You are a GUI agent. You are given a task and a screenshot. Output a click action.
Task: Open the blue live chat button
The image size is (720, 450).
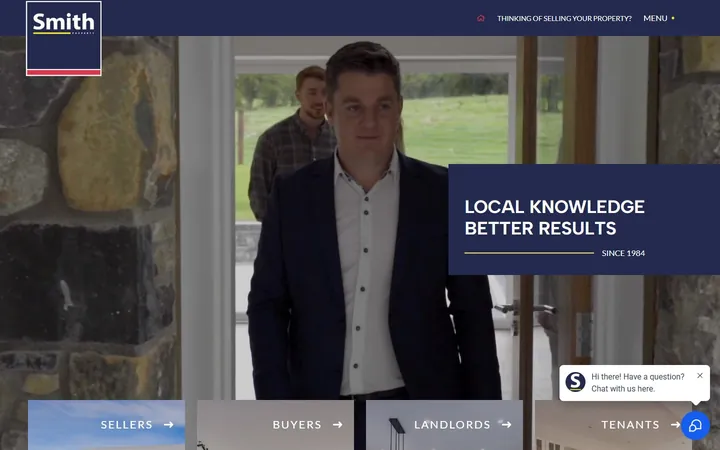coord(695,425)
